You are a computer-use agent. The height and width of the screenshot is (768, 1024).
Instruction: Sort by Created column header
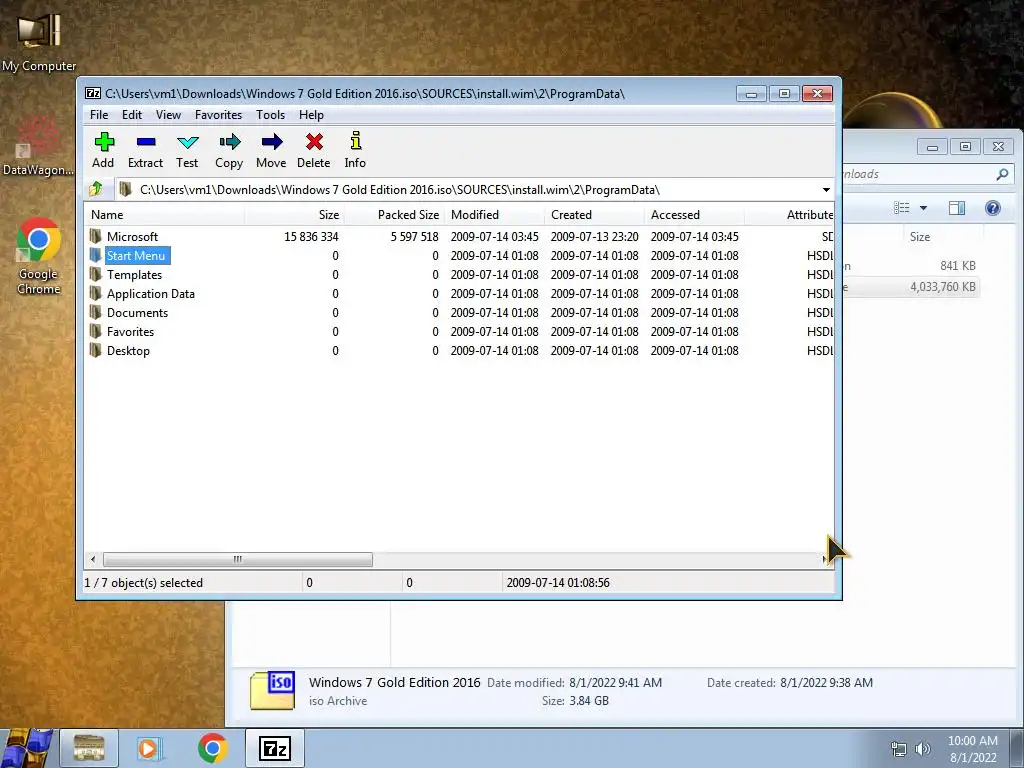coord(594,214)
